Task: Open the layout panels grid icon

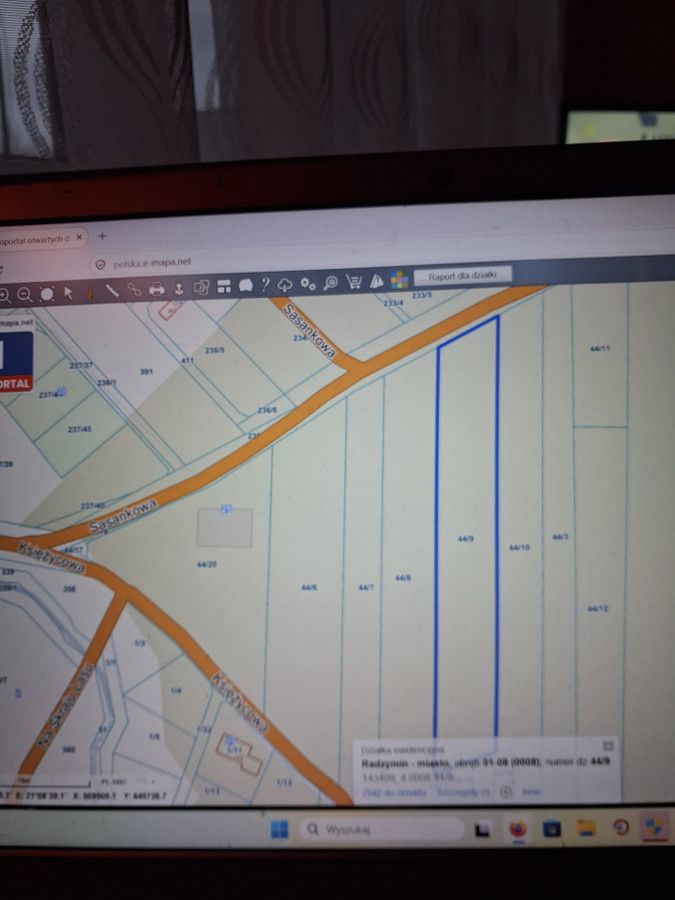Action: 223,286
